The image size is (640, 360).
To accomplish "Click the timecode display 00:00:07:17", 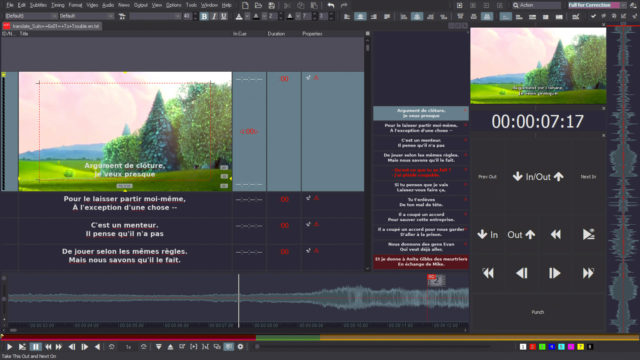I will pos(538,122).
